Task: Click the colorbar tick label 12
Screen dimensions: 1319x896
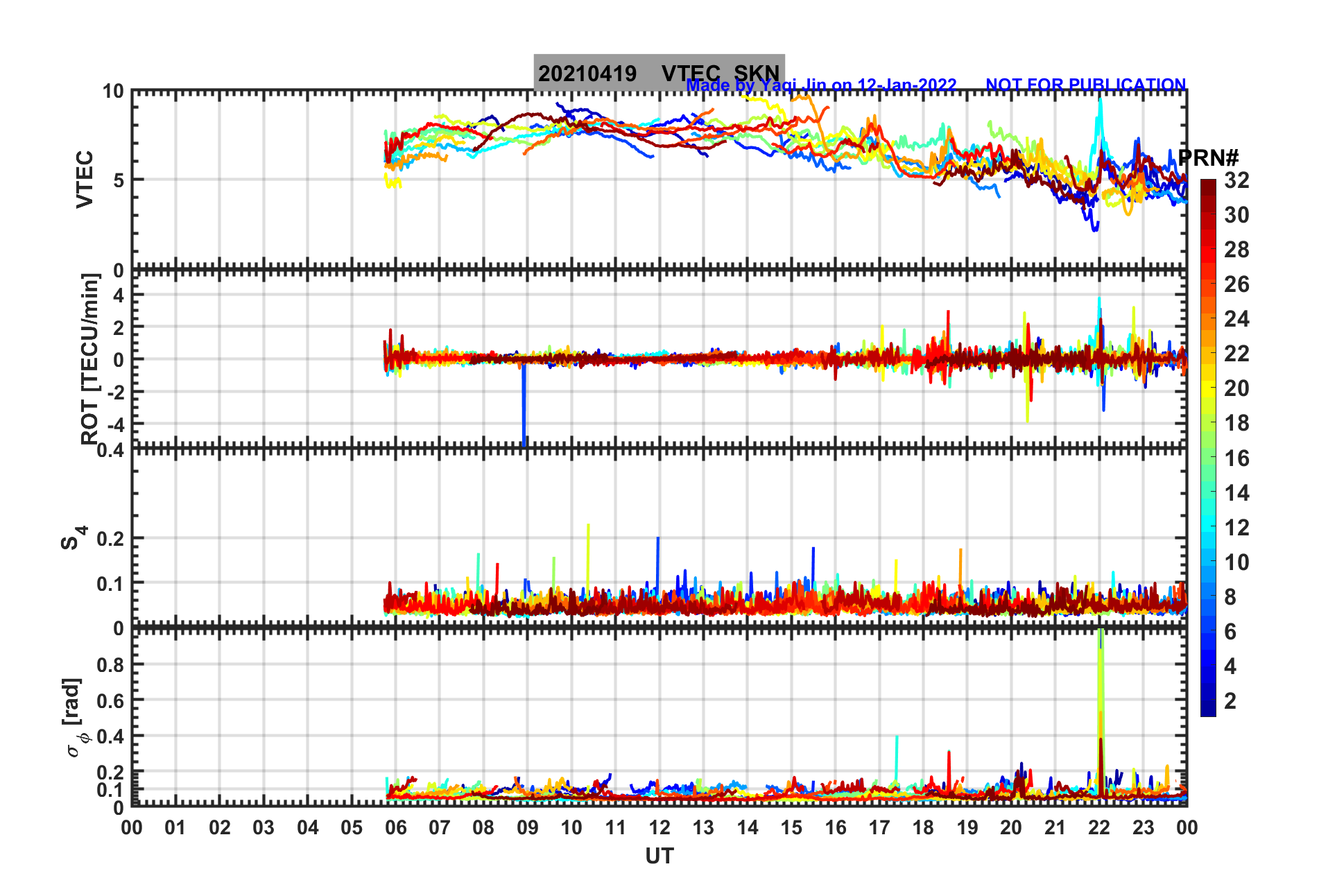Action: (x=1236, y=528)
